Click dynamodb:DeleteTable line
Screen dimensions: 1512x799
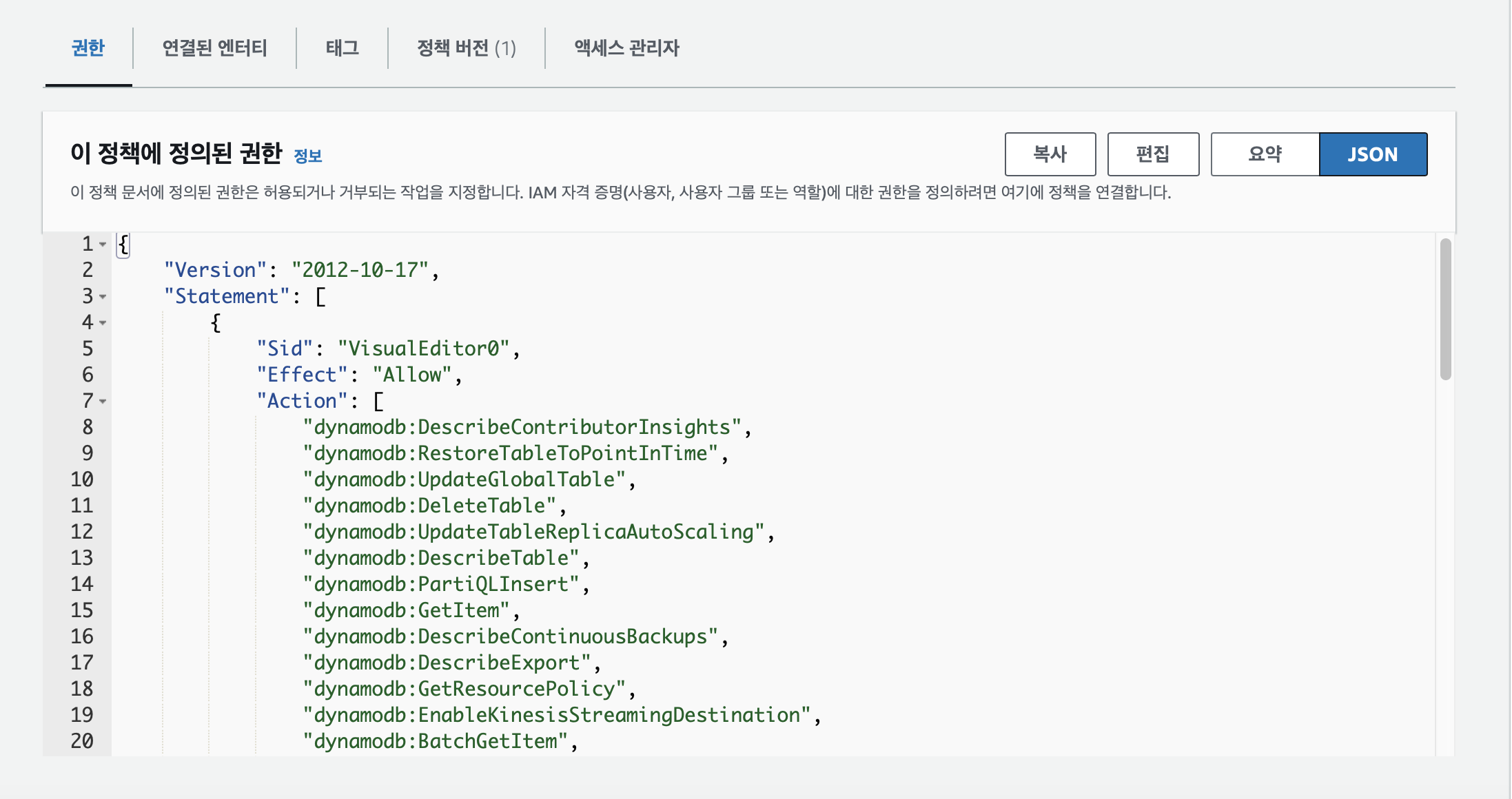click(434, 506)
